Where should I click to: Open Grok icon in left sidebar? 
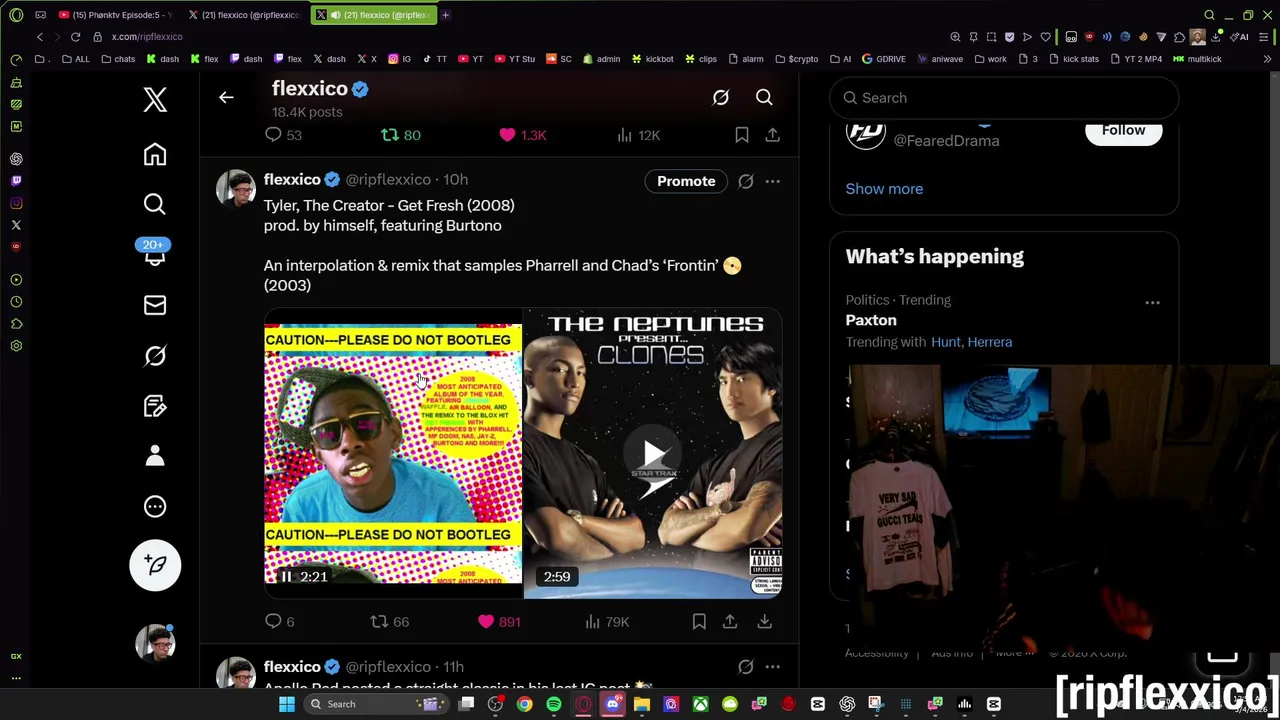pyautogui.click(x=155, y=356)
